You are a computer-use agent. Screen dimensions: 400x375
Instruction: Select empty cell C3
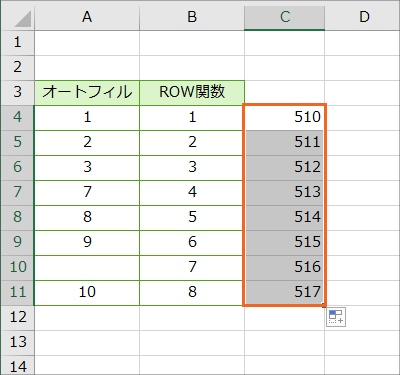click(284, 93)
